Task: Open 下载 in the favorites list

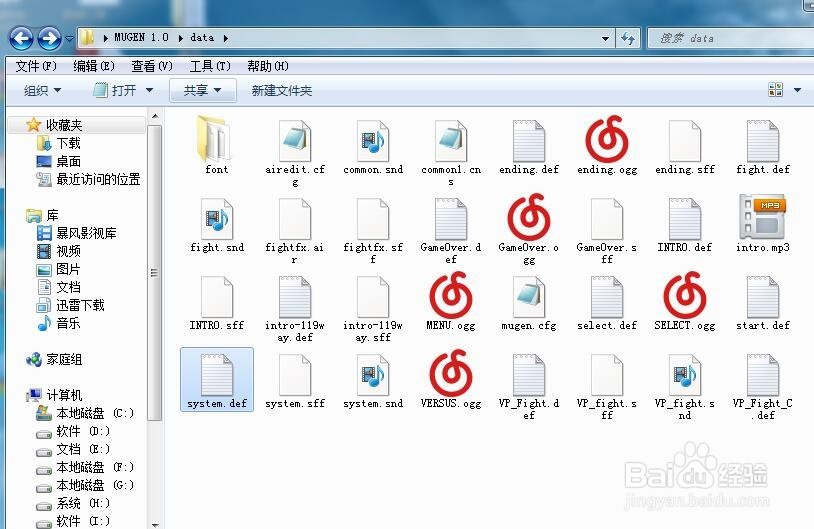Action: [68, 143]
